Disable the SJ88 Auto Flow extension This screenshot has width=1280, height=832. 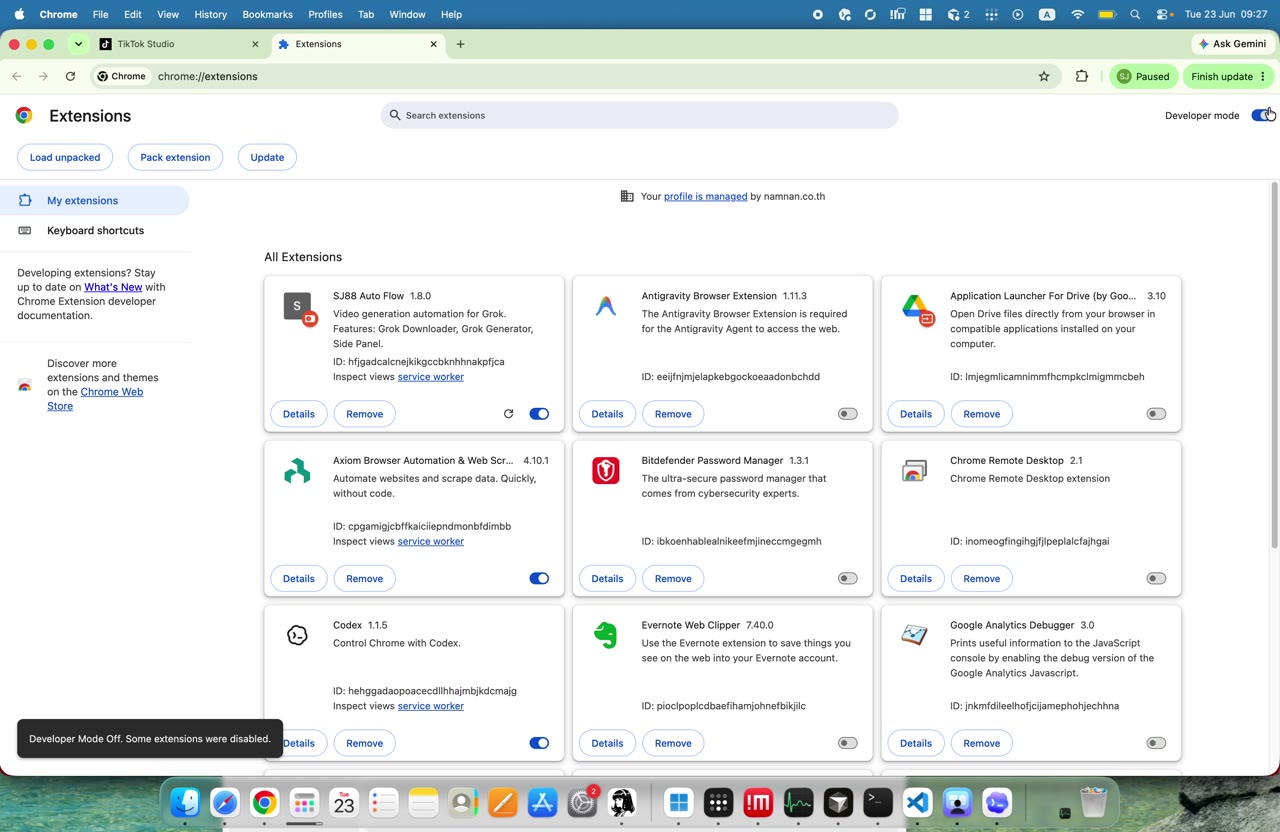[539, 414]
